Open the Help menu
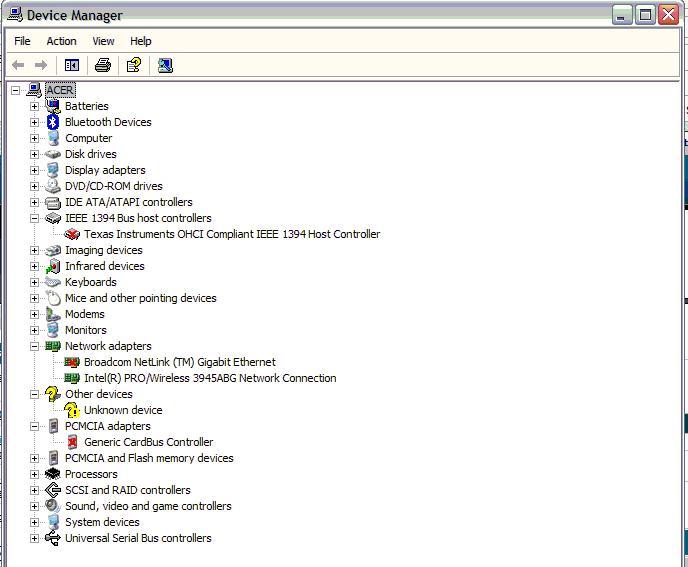Screen dimensions: 688x567 (140, 41)
